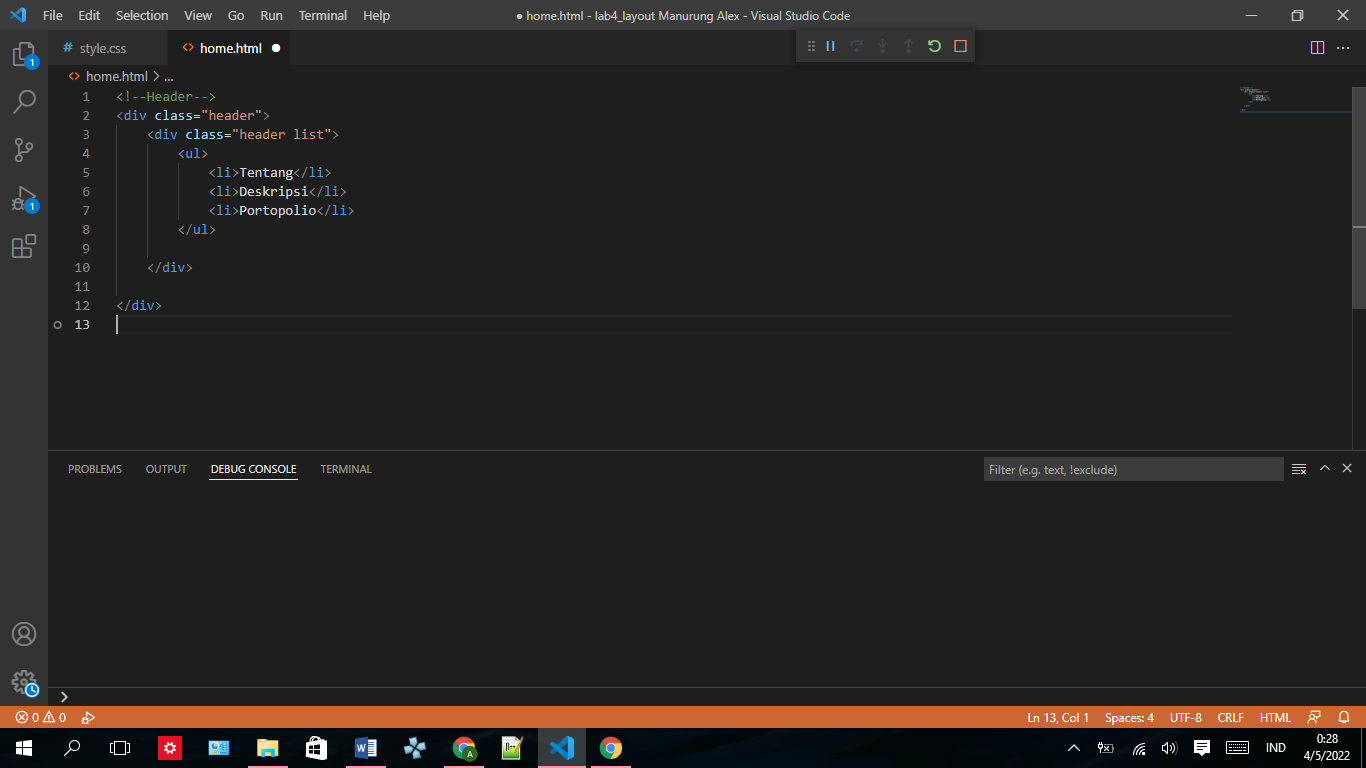Open Notifications from the status bar bell
Screen dimensions: 1366x768
click(x=1342, y=717)
